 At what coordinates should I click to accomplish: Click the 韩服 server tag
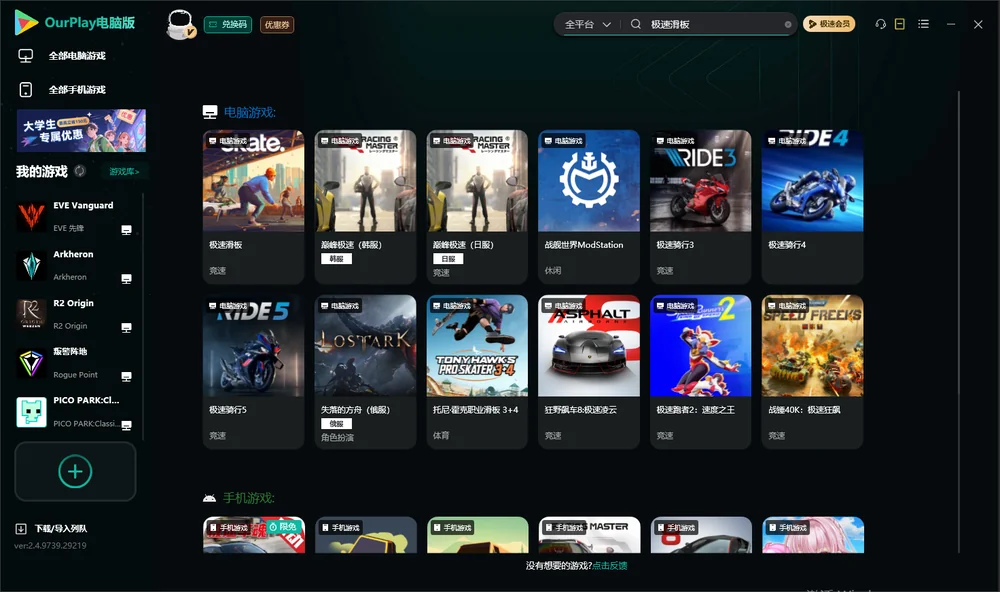tap(337, 259)
